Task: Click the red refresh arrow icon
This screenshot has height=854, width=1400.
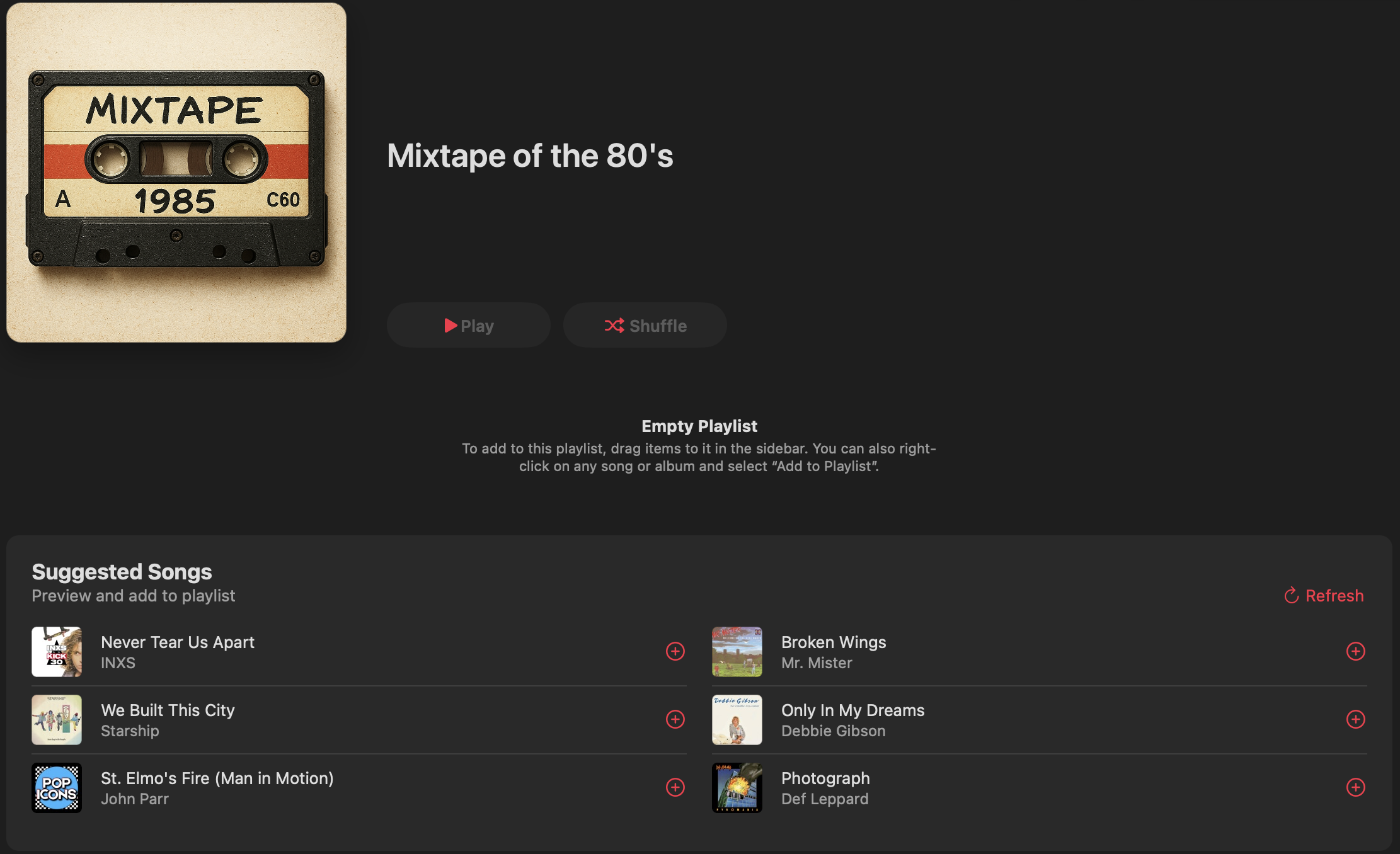Action: [x=1292, y=596]
